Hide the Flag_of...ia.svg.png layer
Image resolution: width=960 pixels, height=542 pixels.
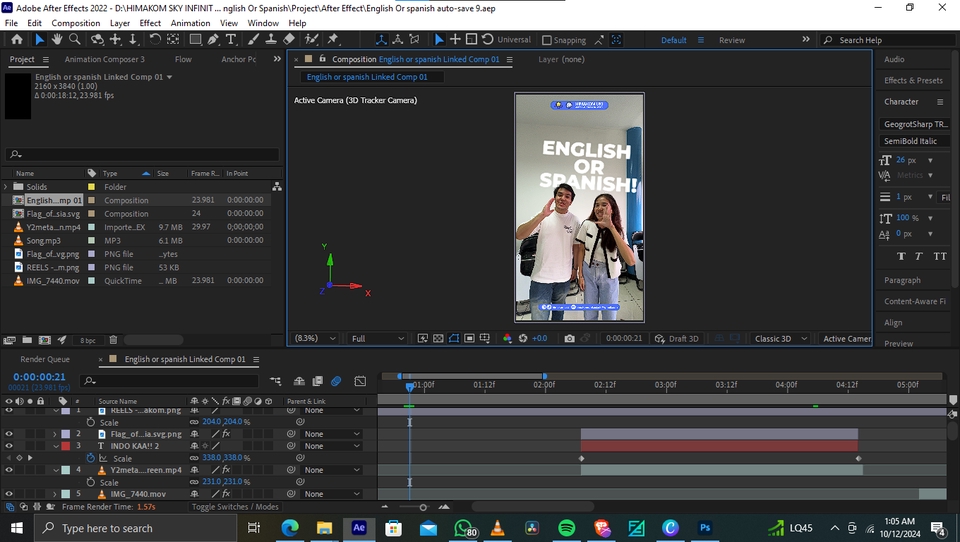pyautogui.click(x=9, y=434)
